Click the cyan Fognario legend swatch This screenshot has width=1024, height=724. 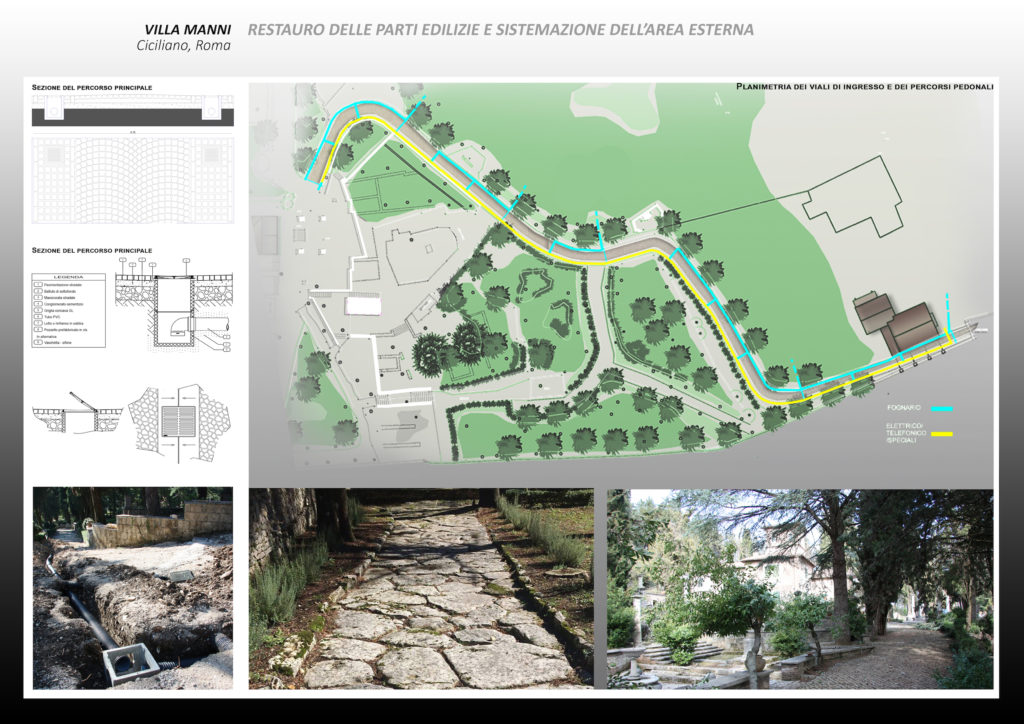pos(941,408)
